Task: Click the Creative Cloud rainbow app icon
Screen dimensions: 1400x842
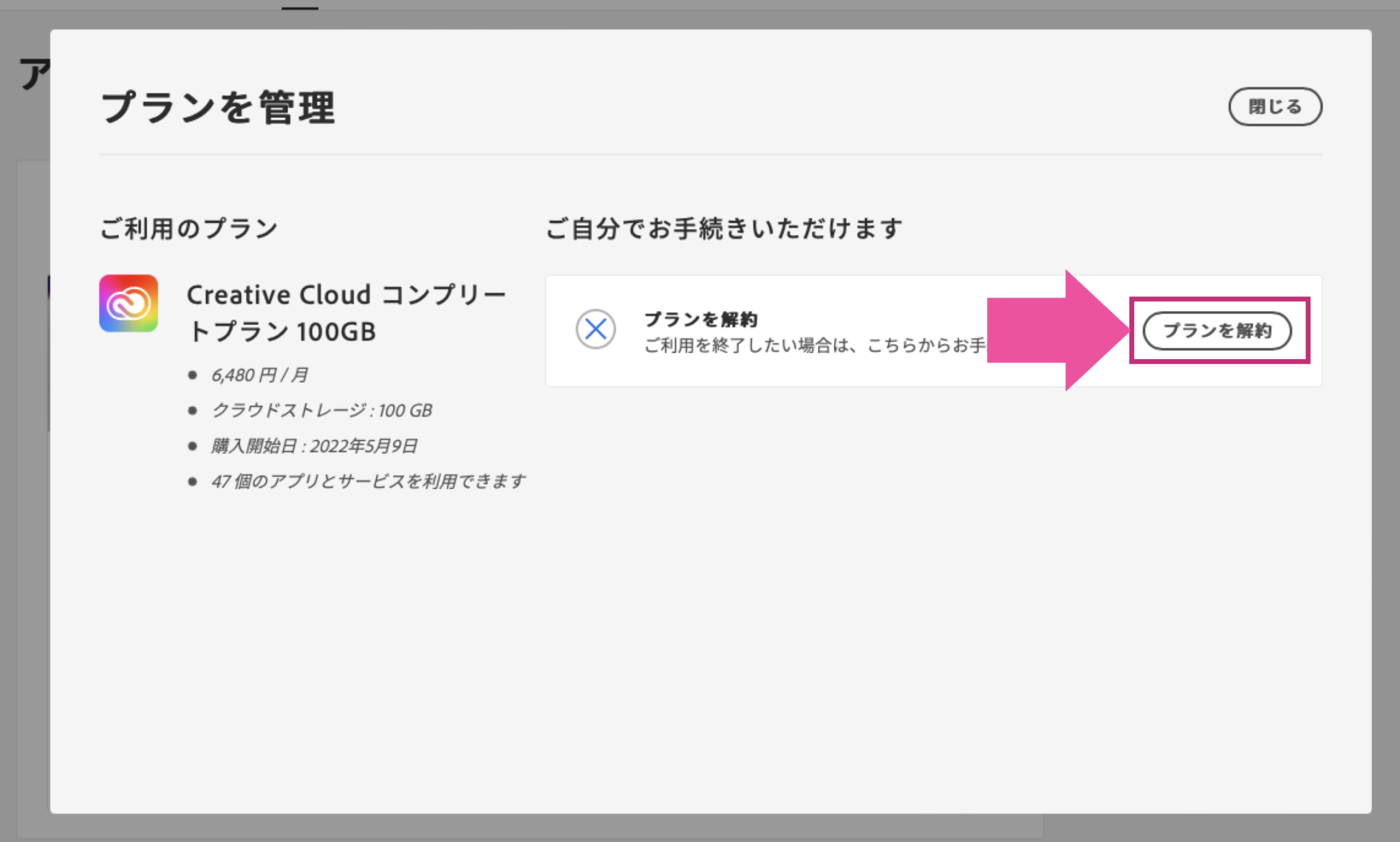Action: [x=129, y=304]
